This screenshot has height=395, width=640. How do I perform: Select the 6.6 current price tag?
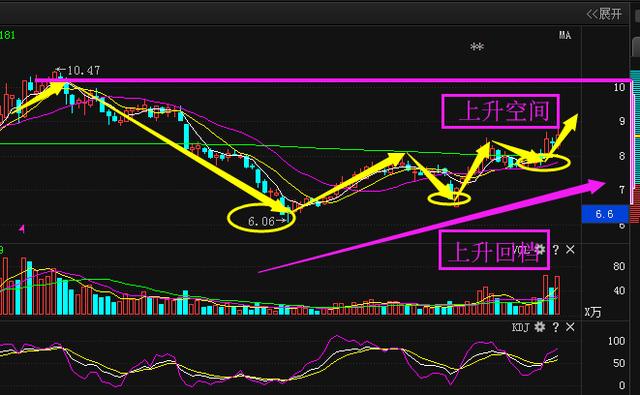coord(604,214)
